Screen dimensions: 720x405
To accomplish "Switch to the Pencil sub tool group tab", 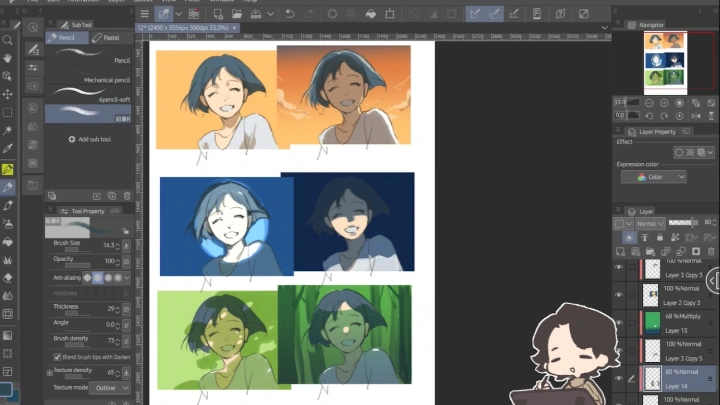I will pyautogui.click(x=67, y=38).
